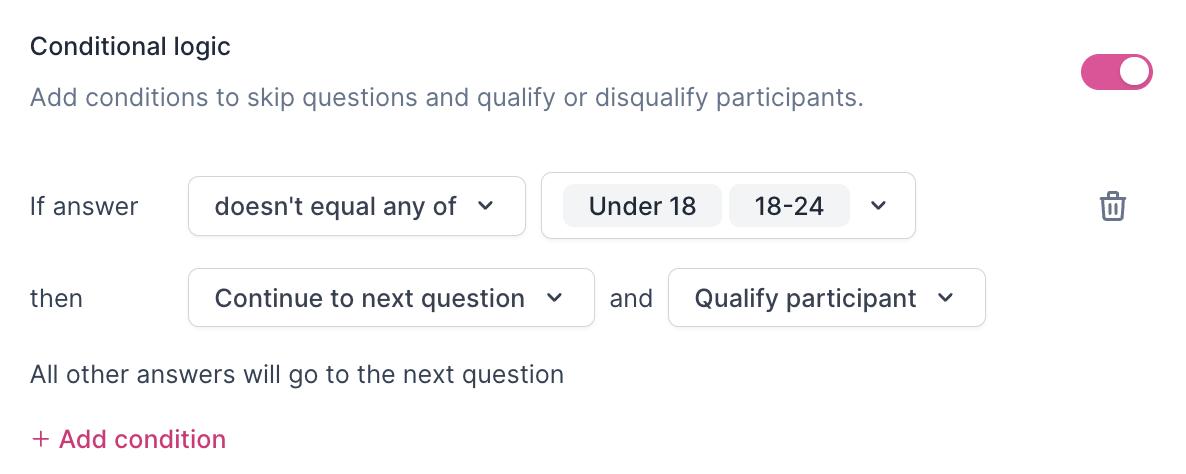Screen dimensions: 1186x474
Task: Select the "18-24" answer chip
Action: [x=789, y=206]
